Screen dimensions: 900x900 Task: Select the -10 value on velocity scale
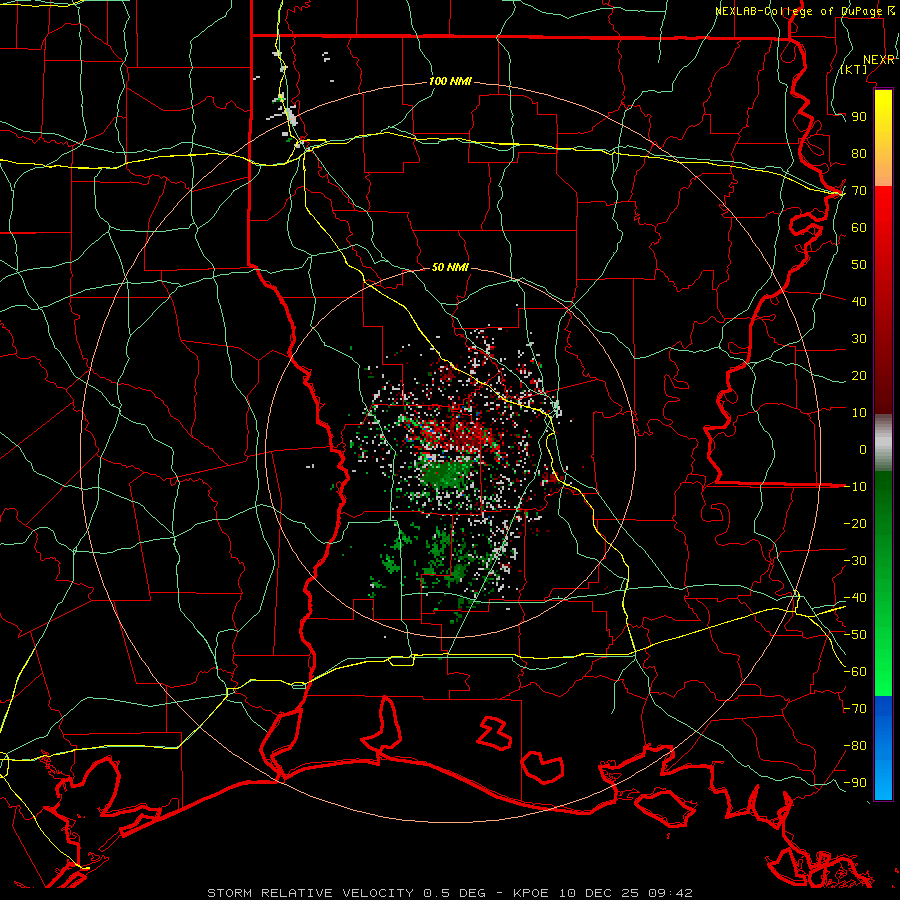tap(855, 487)
